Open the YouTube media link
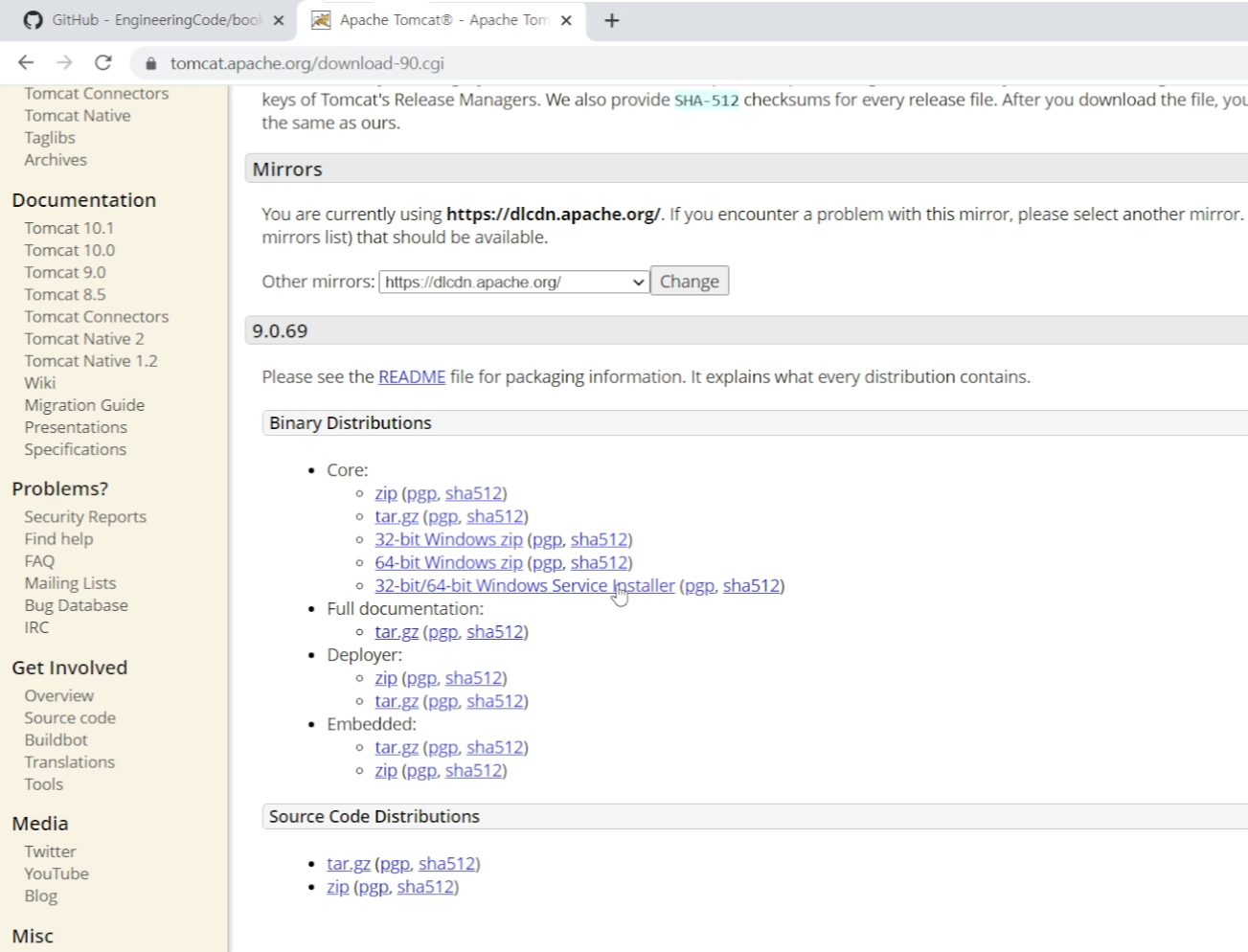This screenshot has height=952, width=1248. (x=57, y=873)
